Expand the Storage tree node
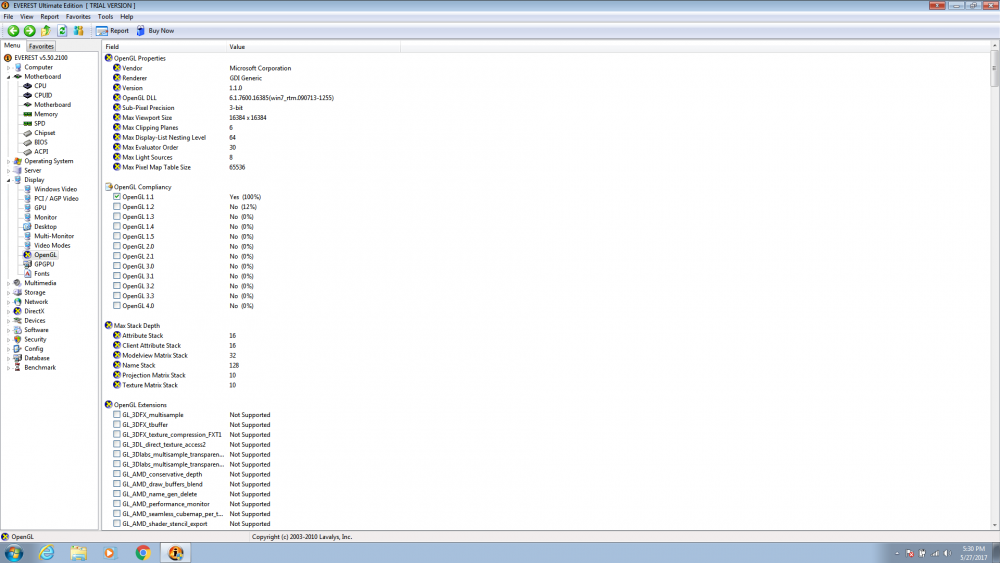 (8, 293)
